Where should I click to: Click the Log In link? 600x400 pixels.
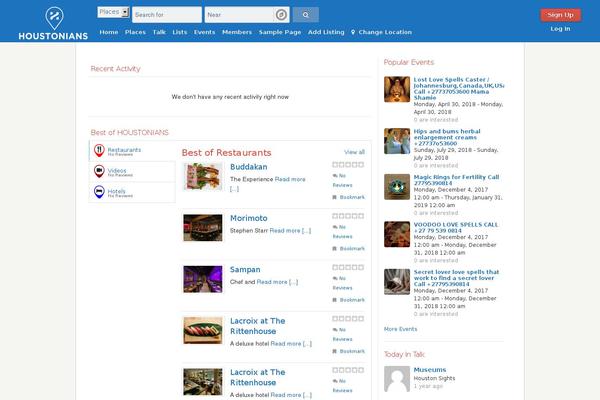(x=560, y=29)
